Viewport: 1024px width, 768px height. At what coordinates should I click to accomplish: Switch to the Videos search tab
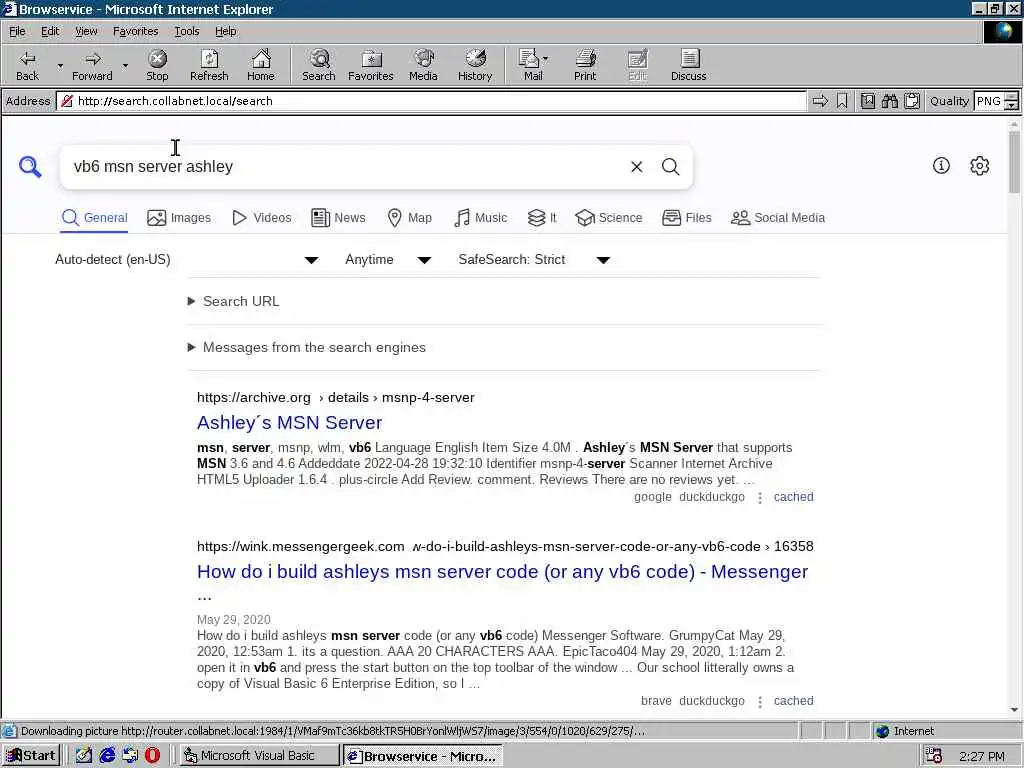pyautogui.click(x=261, y=217)
